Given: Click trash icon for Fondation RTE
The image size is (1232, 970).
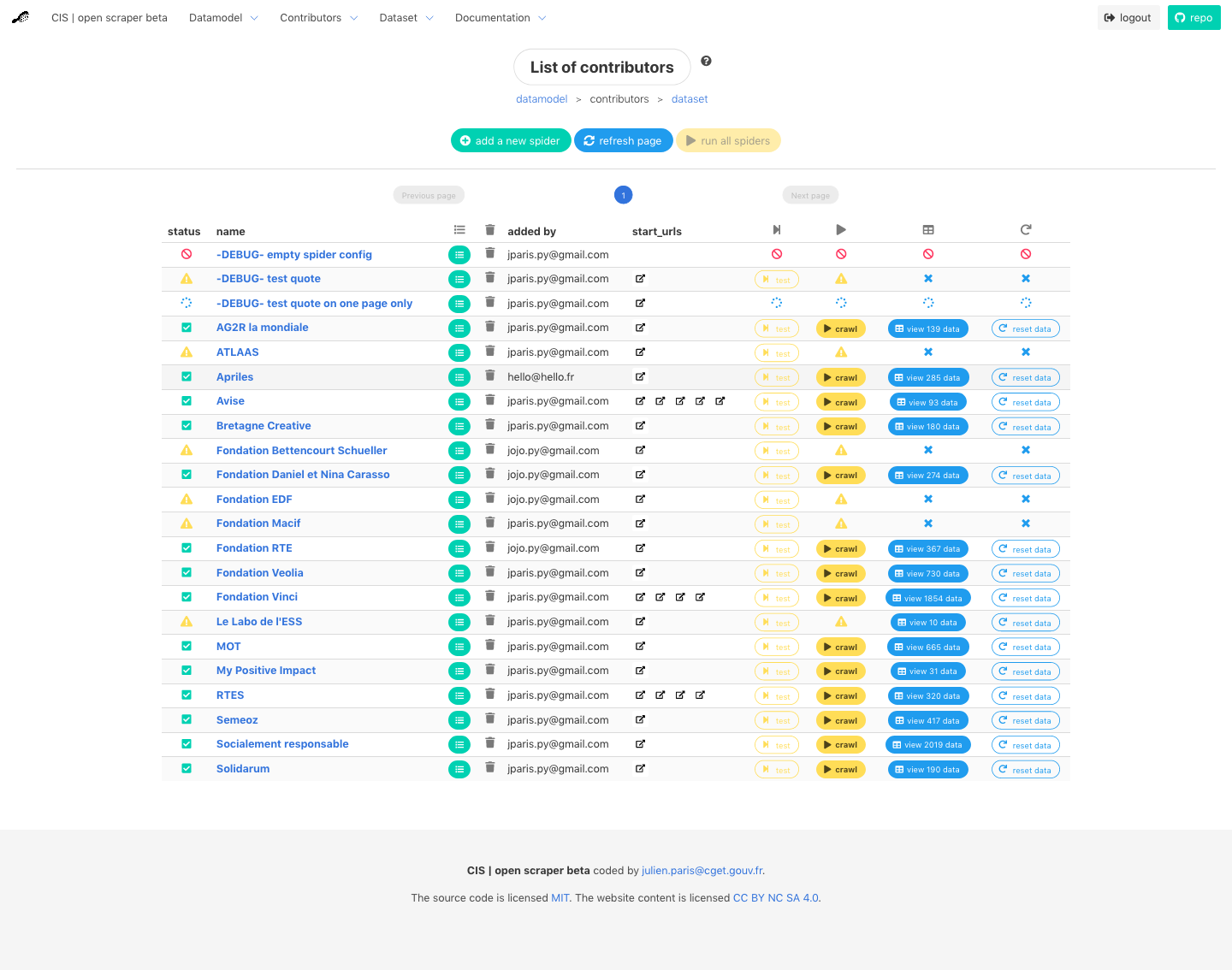Looking at the screenshot, I should (490, 547).
